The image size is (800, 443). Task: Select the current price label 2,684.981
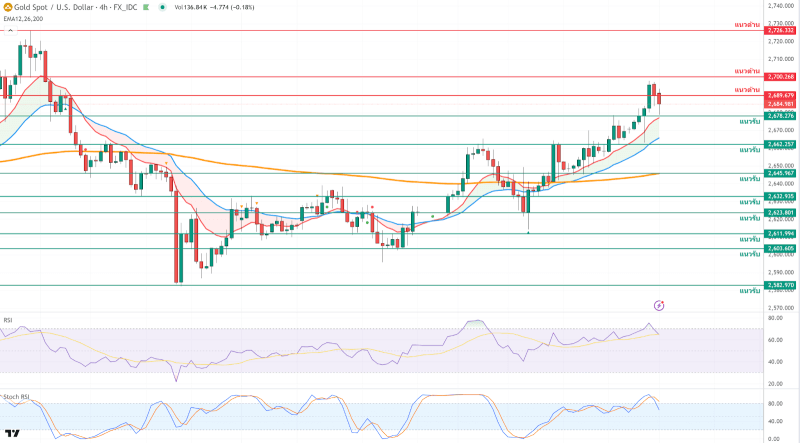(x=780, y=103)
